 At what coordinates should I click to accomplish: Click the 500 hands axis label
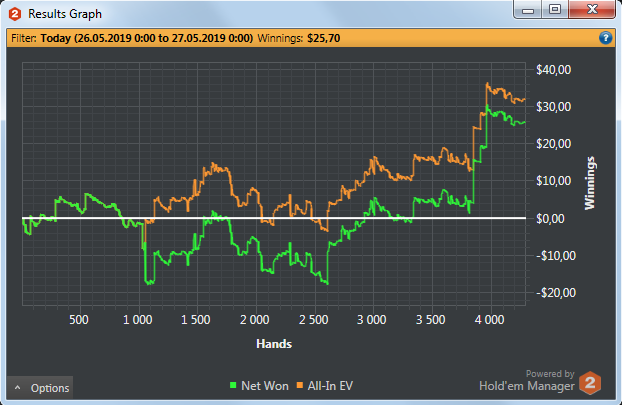[x=79, y=320]
